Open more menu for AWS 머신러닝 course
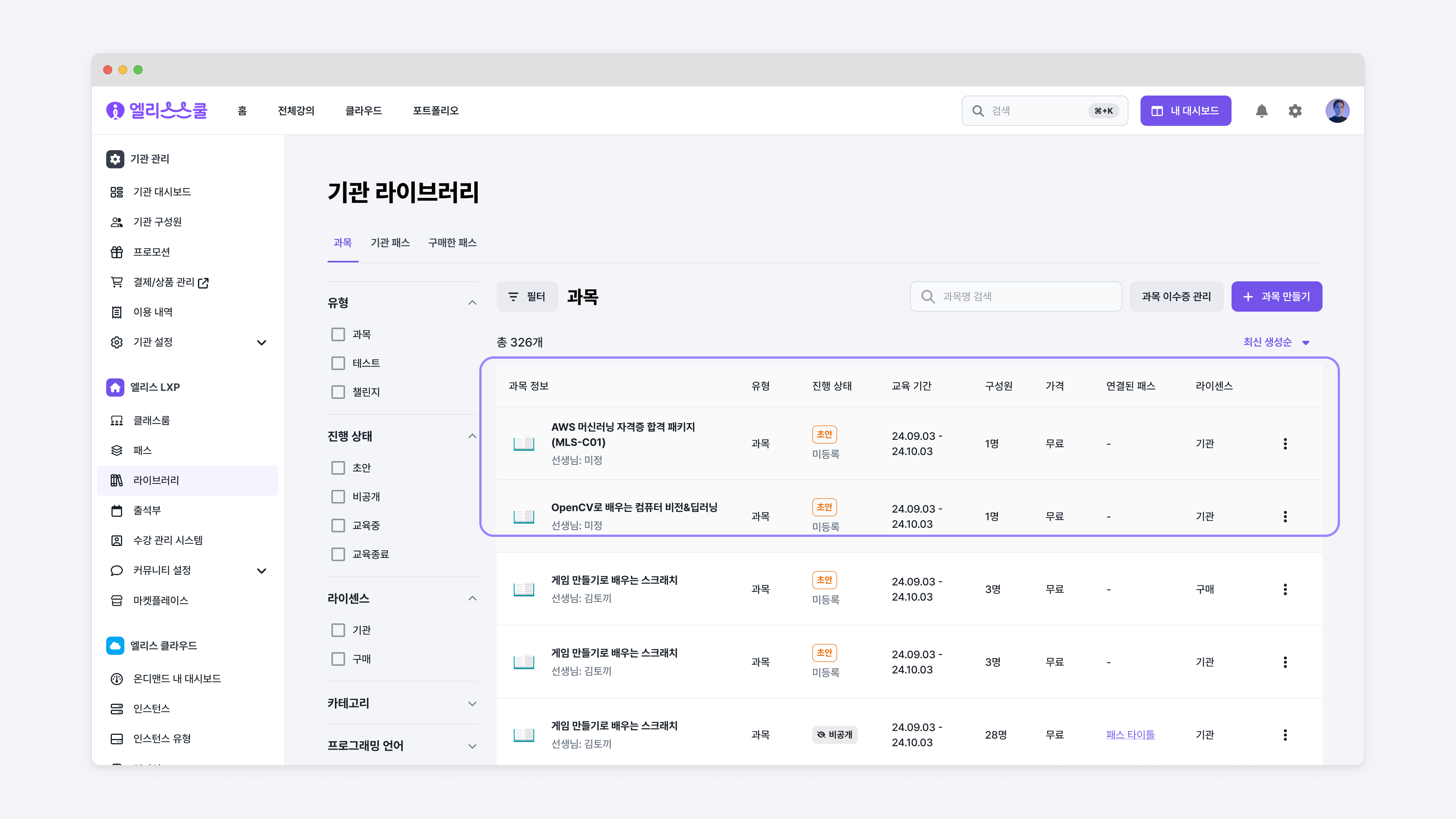Screen dimensions: 1456x819 point(1285,444)
